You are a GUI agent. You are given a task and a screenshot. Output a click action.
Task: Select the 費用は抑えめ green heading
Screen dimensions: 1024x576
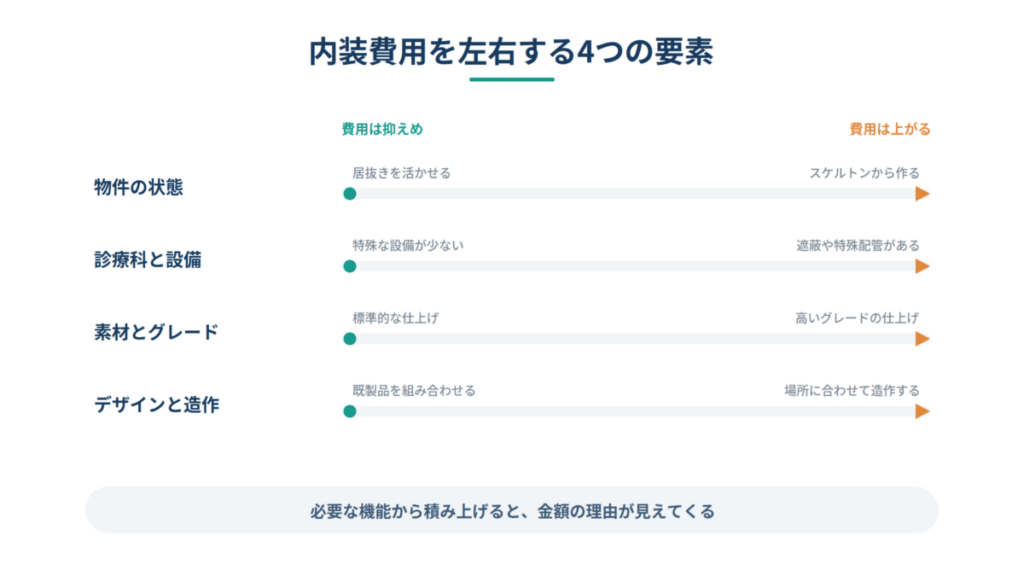pyautogui.click(x=382, y=129)
